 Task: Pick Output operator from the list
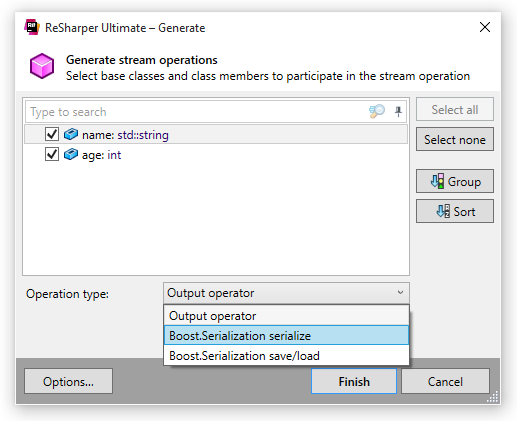coord(286,316)
